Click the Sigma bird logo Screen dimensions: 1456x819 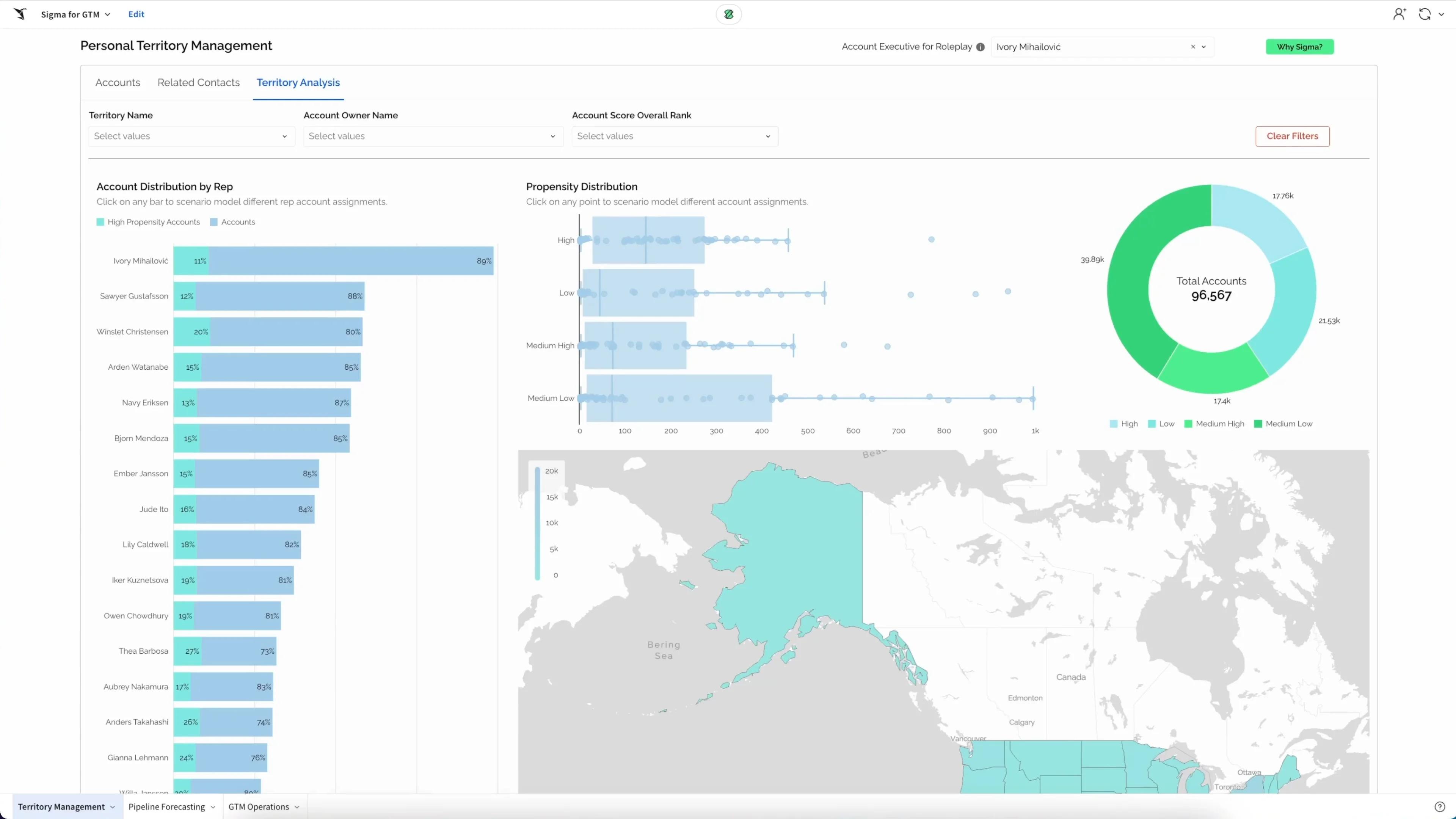(20, 14)
